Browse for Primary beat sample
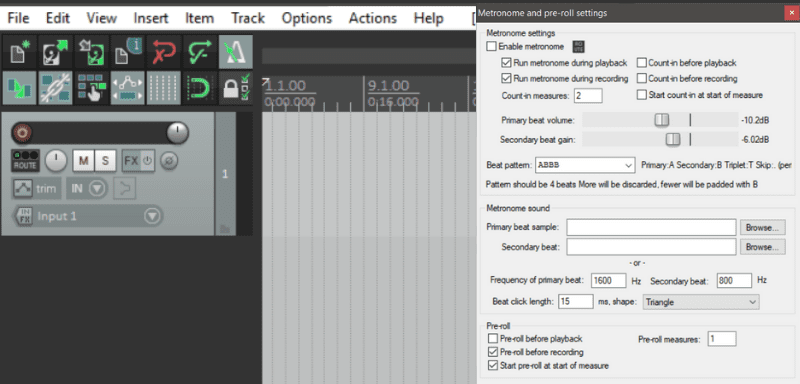800x384 pixels. (762, 227)
